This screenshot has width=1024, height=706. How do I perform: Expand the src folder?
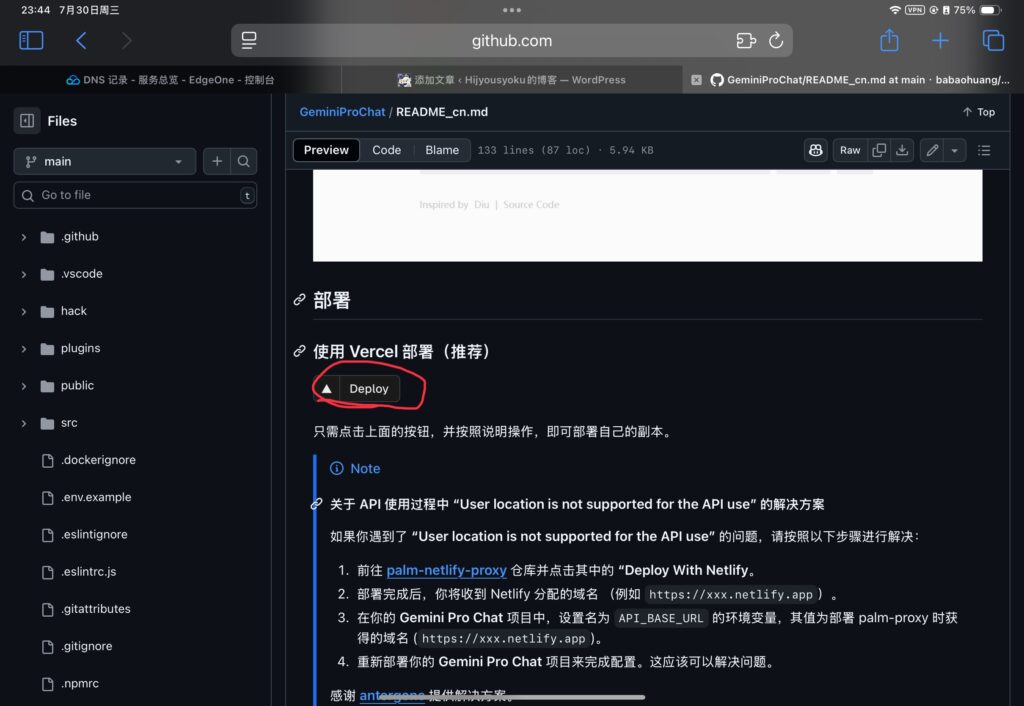click(x=24, y=423)
